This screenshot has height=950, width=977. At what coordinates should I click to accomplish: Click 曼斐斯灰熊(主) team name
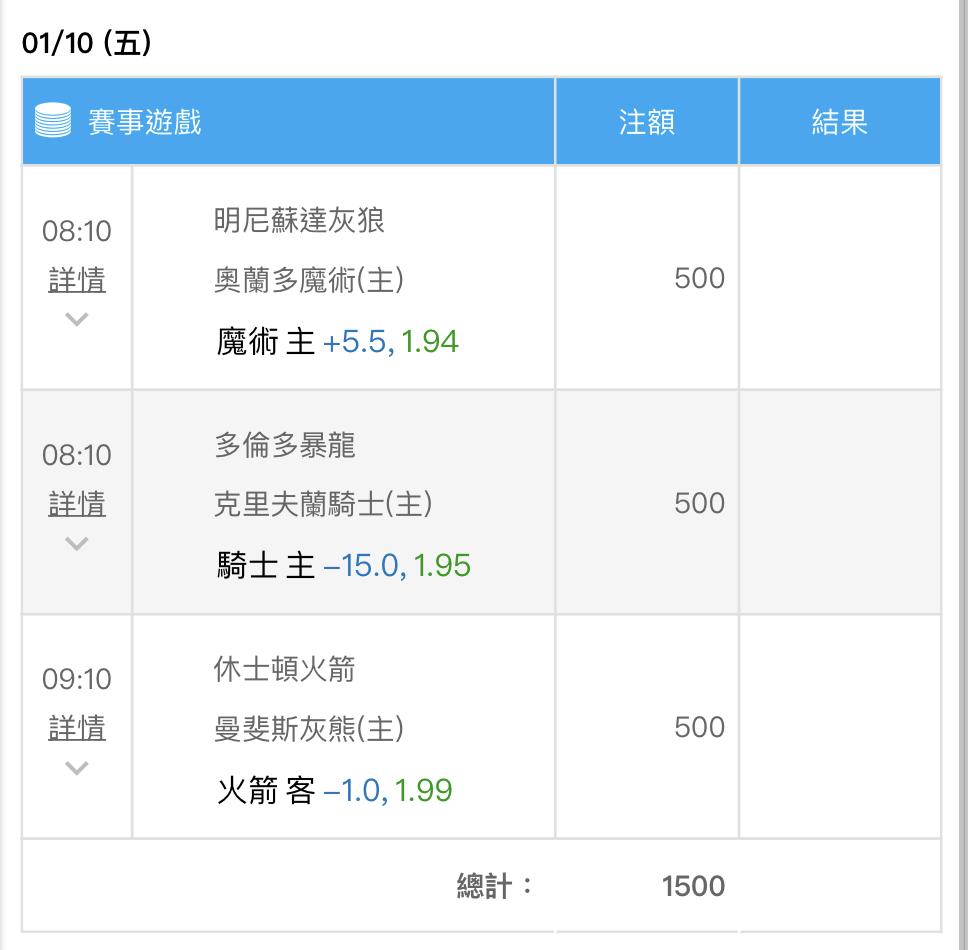point(308,728)
